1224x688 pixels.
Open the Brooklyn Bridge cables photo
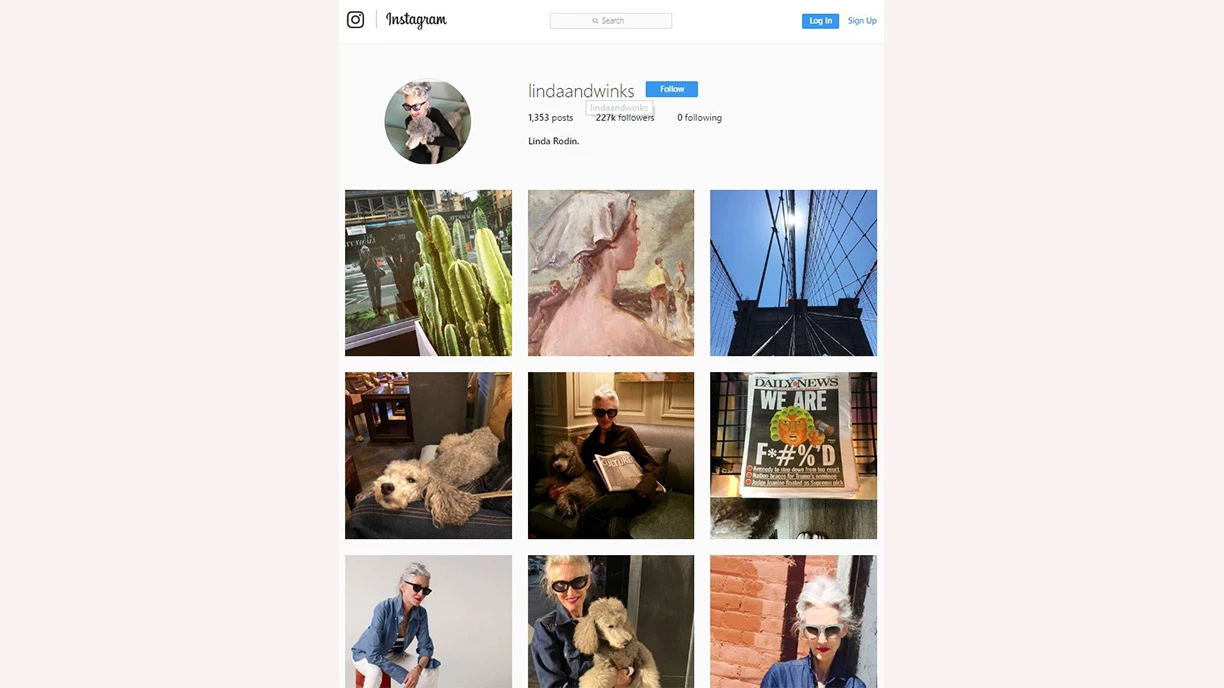[x=793, y=273]
